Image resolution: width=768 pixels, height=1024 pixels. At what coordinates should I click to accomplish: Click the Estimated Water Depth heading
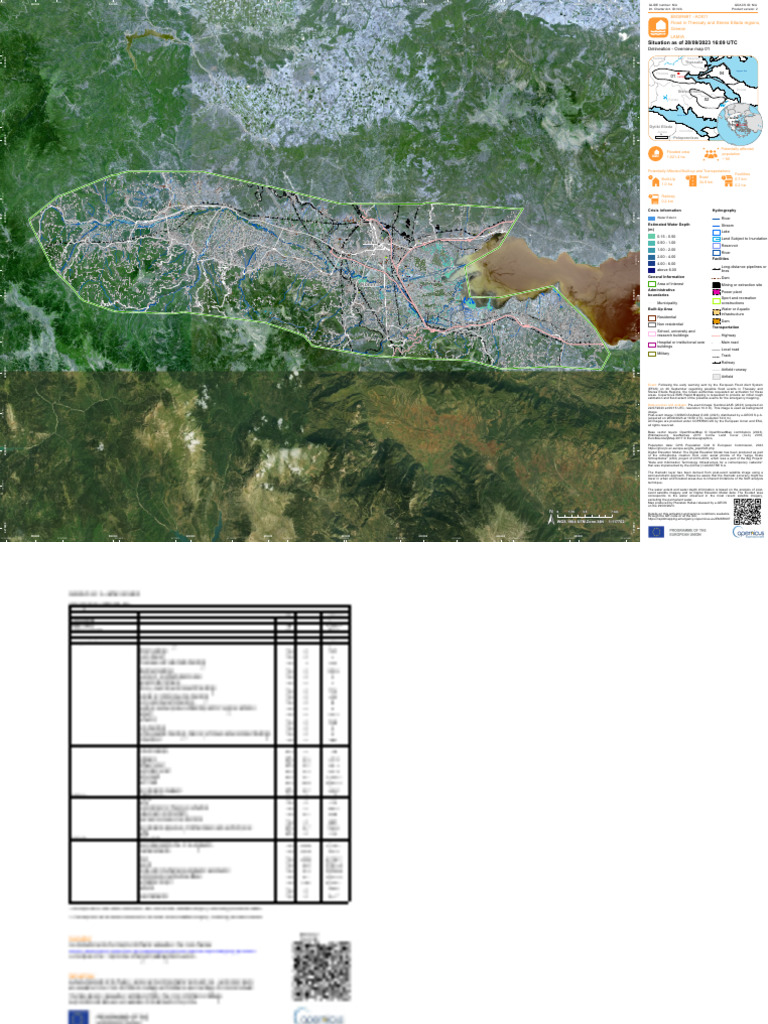669,225
